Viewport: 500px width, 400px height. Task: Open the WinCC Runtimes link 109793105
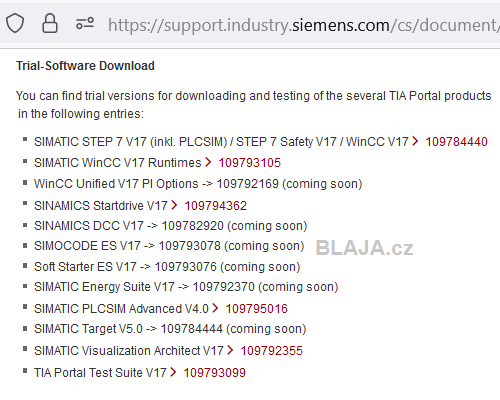coord(249,163)
